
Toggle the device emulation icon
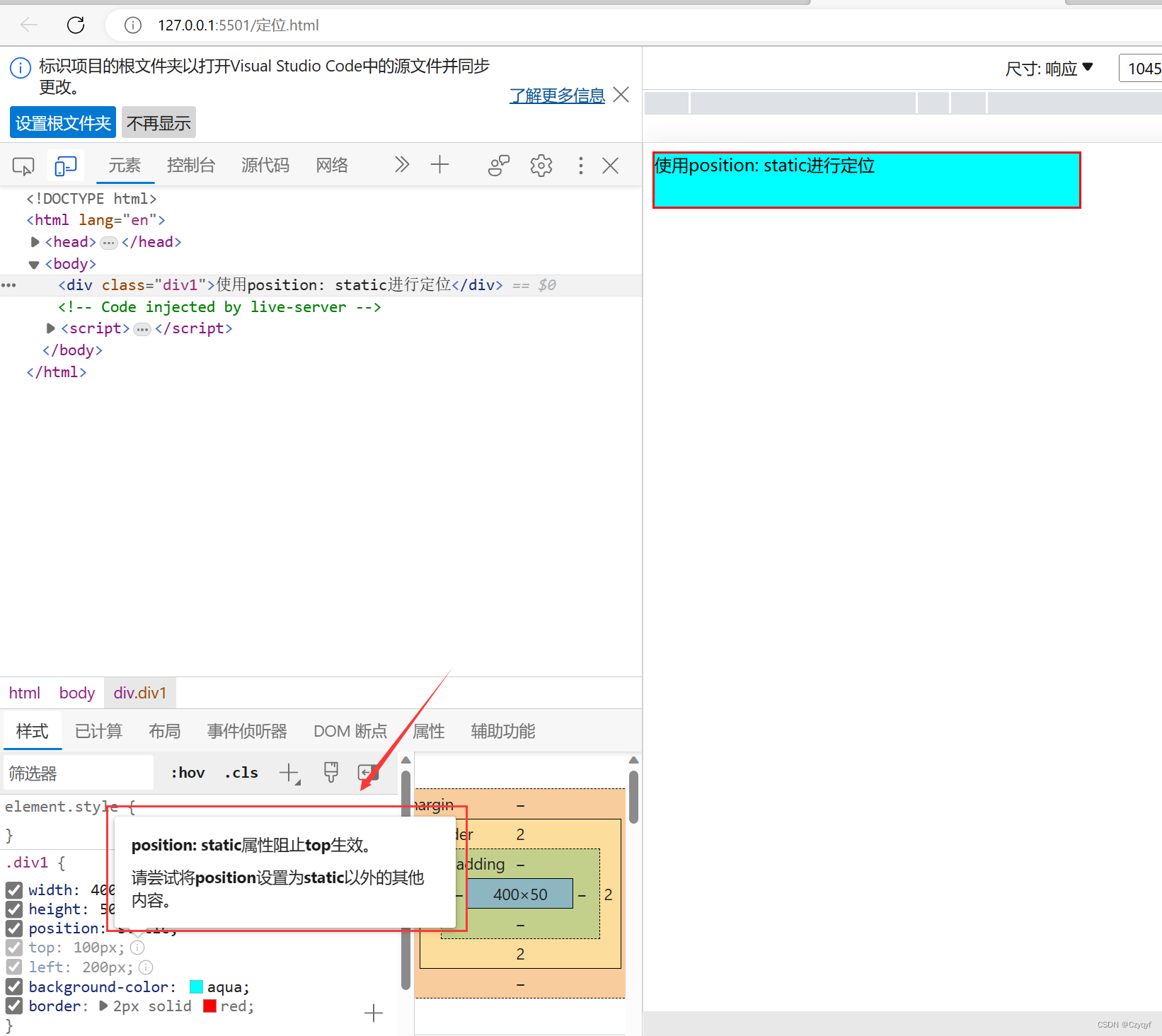(x=66, y=166)
